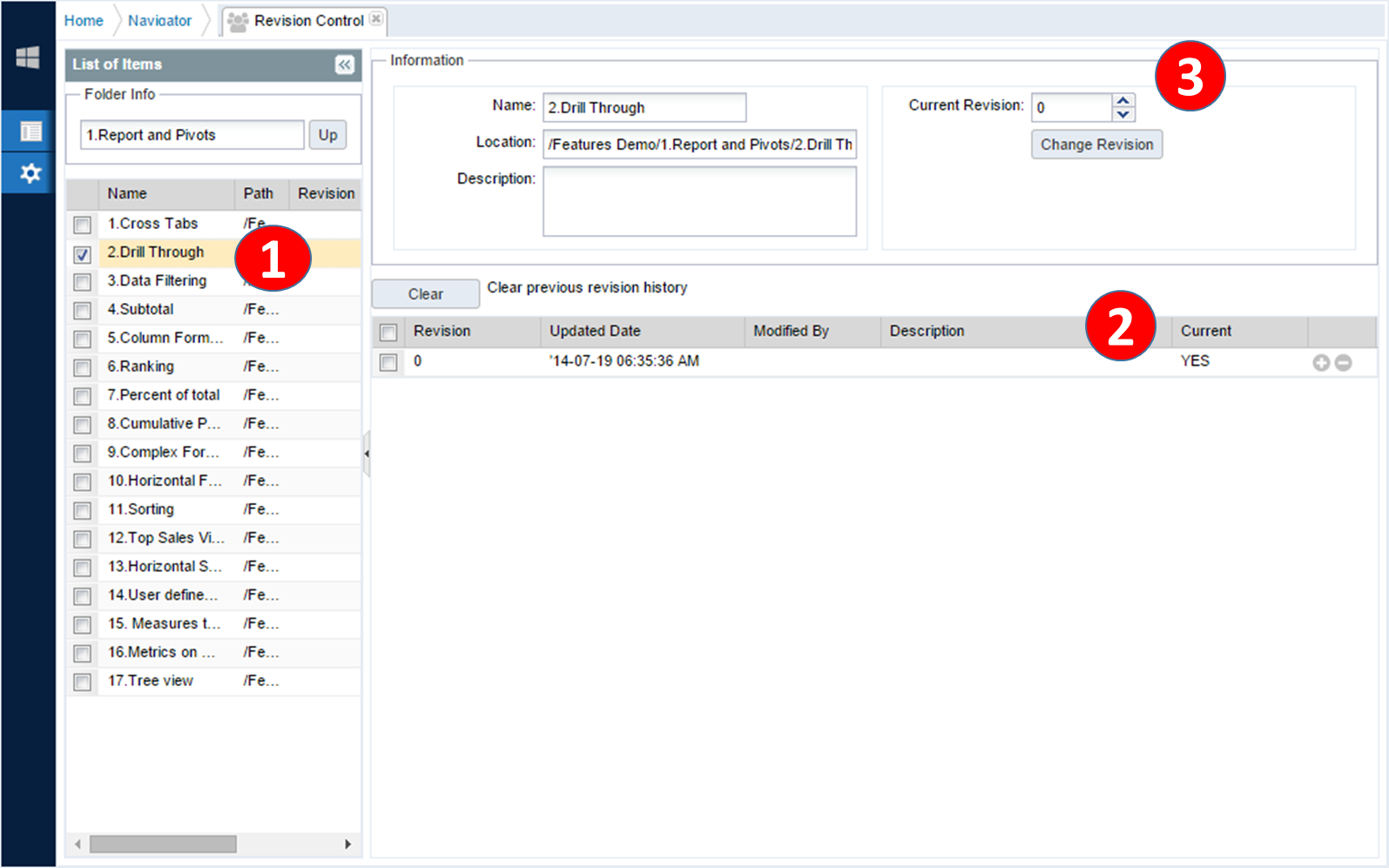Open the Navigator breadcrumb
This screenshot has width=1389, height=868.
(x=159, y=21)
